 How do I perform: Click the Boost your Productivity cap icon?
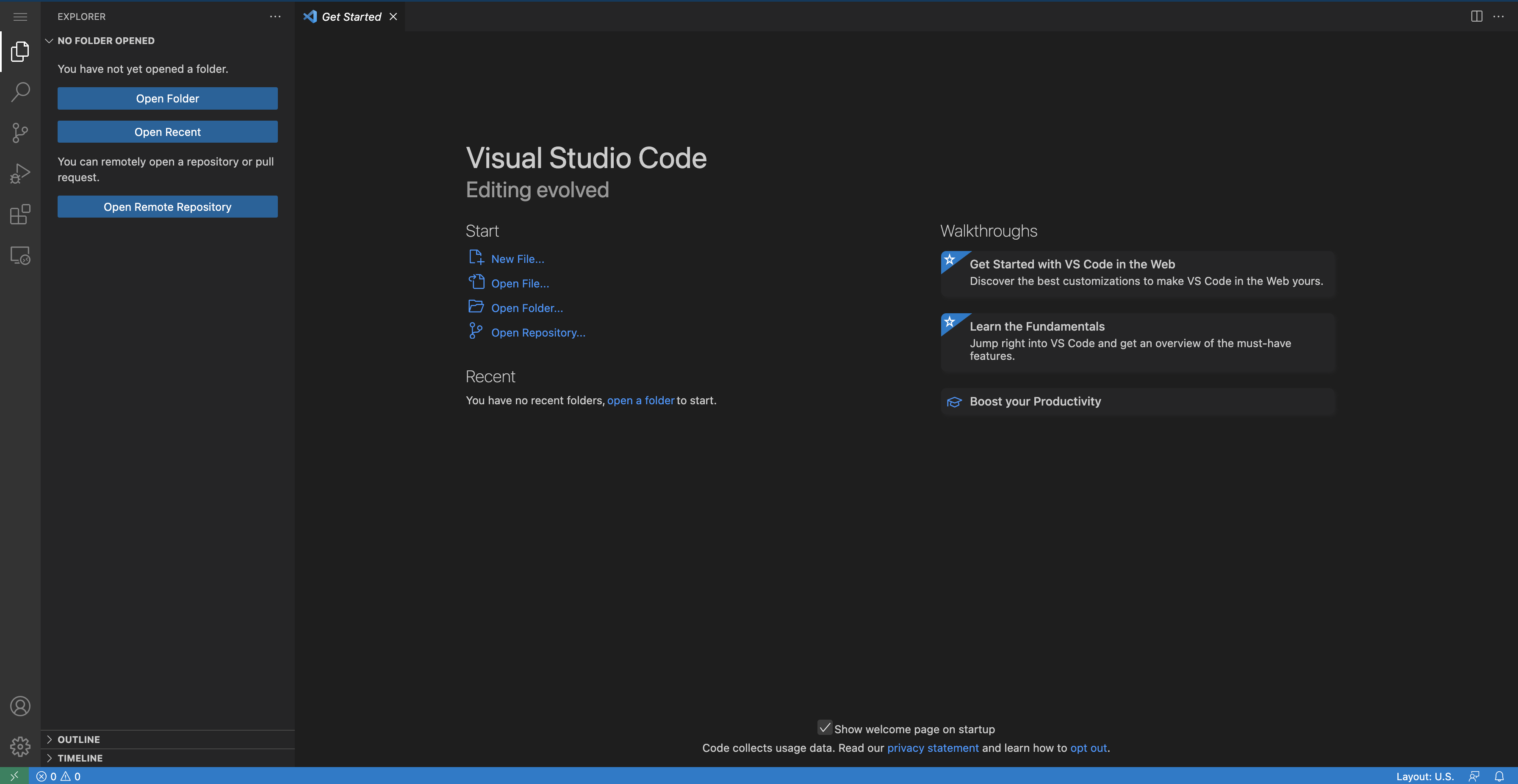pyautogui.click(x=954, y=402)
